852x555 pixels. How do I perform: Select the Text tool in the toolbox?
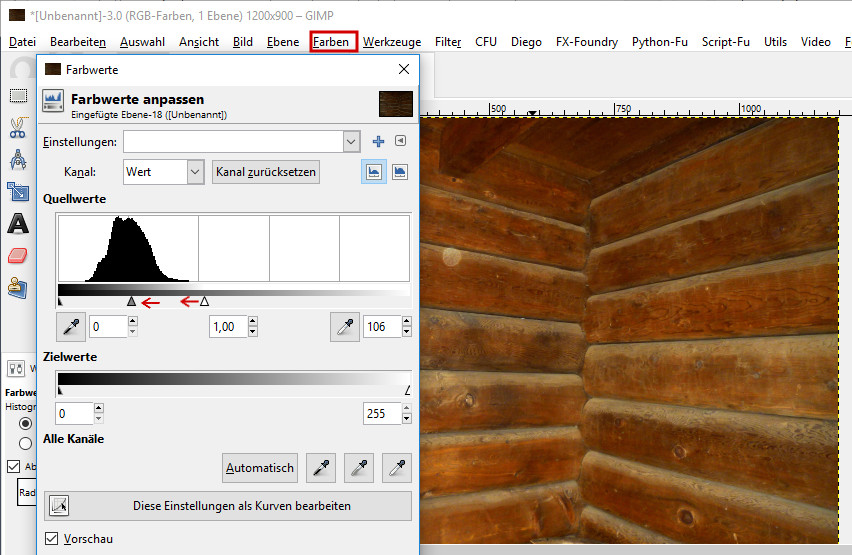tap(17, 224)
